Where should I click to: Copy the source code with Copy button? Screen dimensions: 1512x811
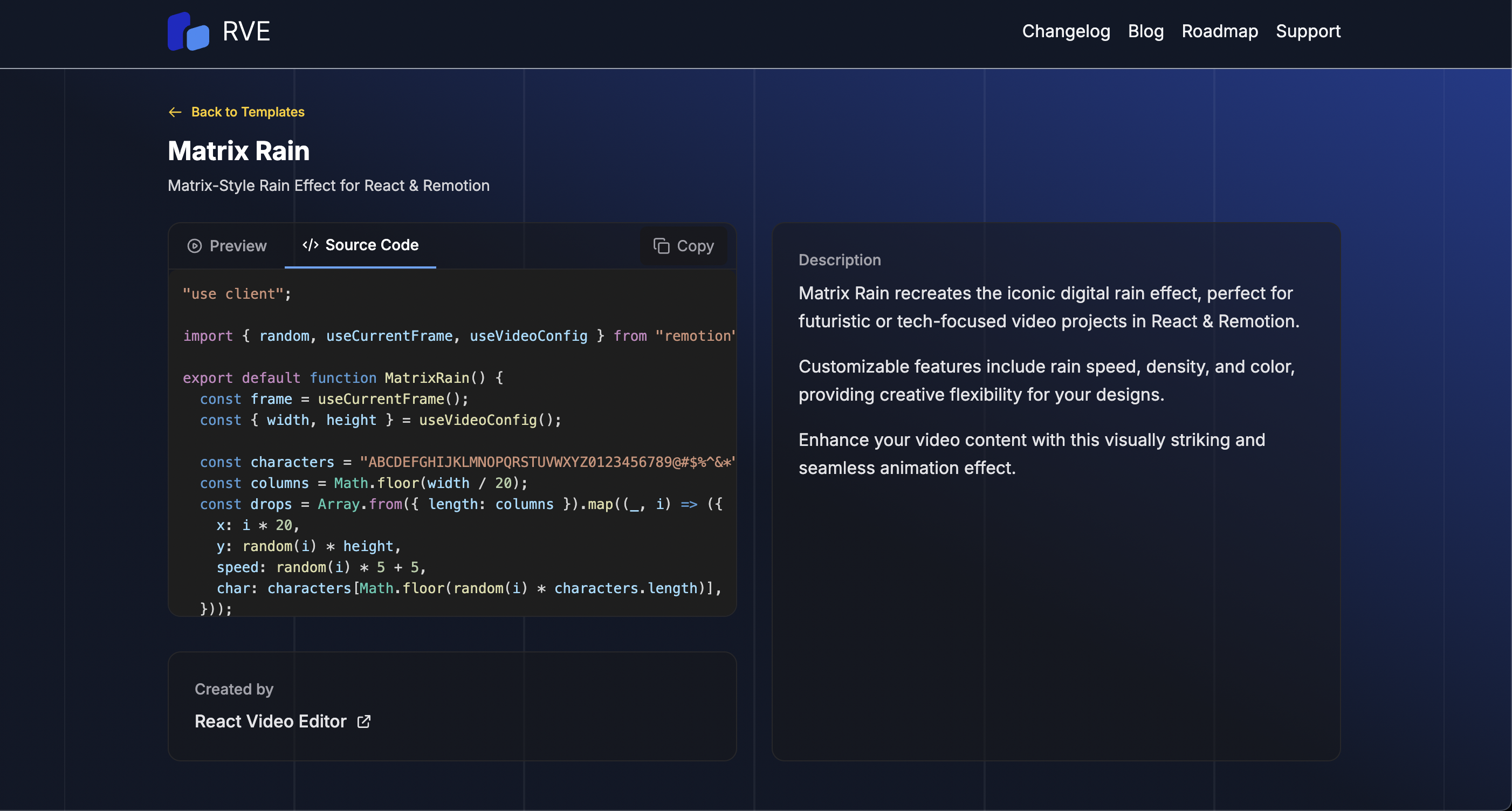coord(683,246)
